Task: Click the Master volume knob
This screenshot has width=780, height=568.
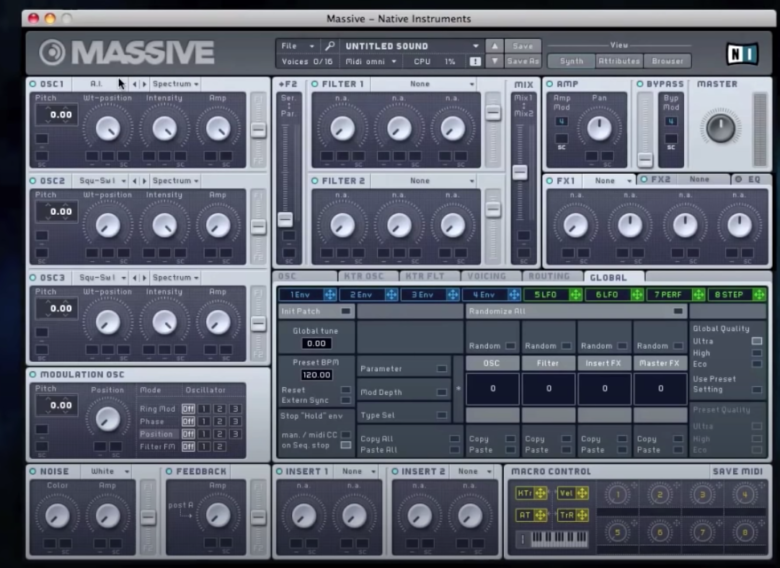Action: [x=720, y=128]
